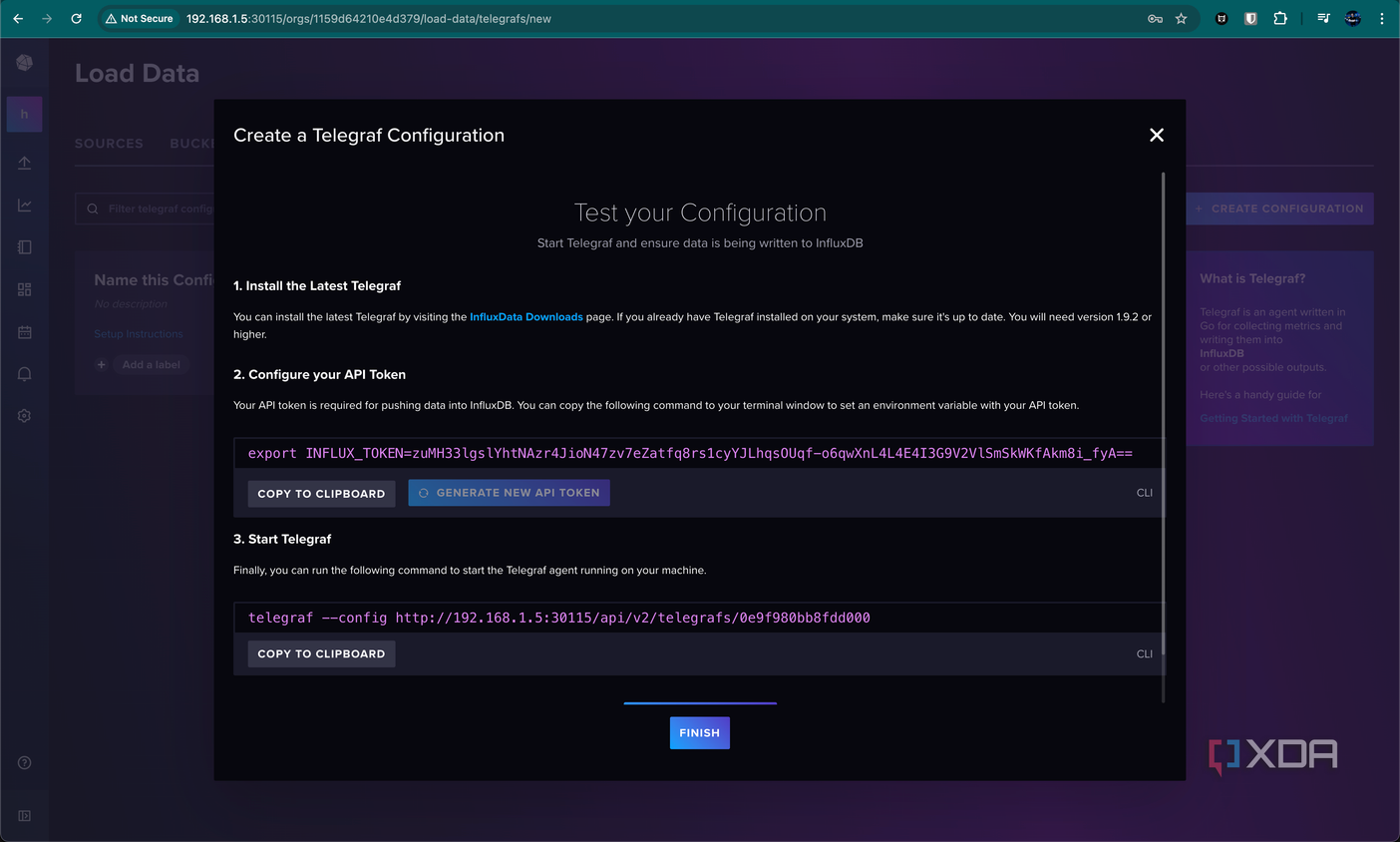
Task: Open the media control icon in browser toolbar
Action: [1323, 18]
